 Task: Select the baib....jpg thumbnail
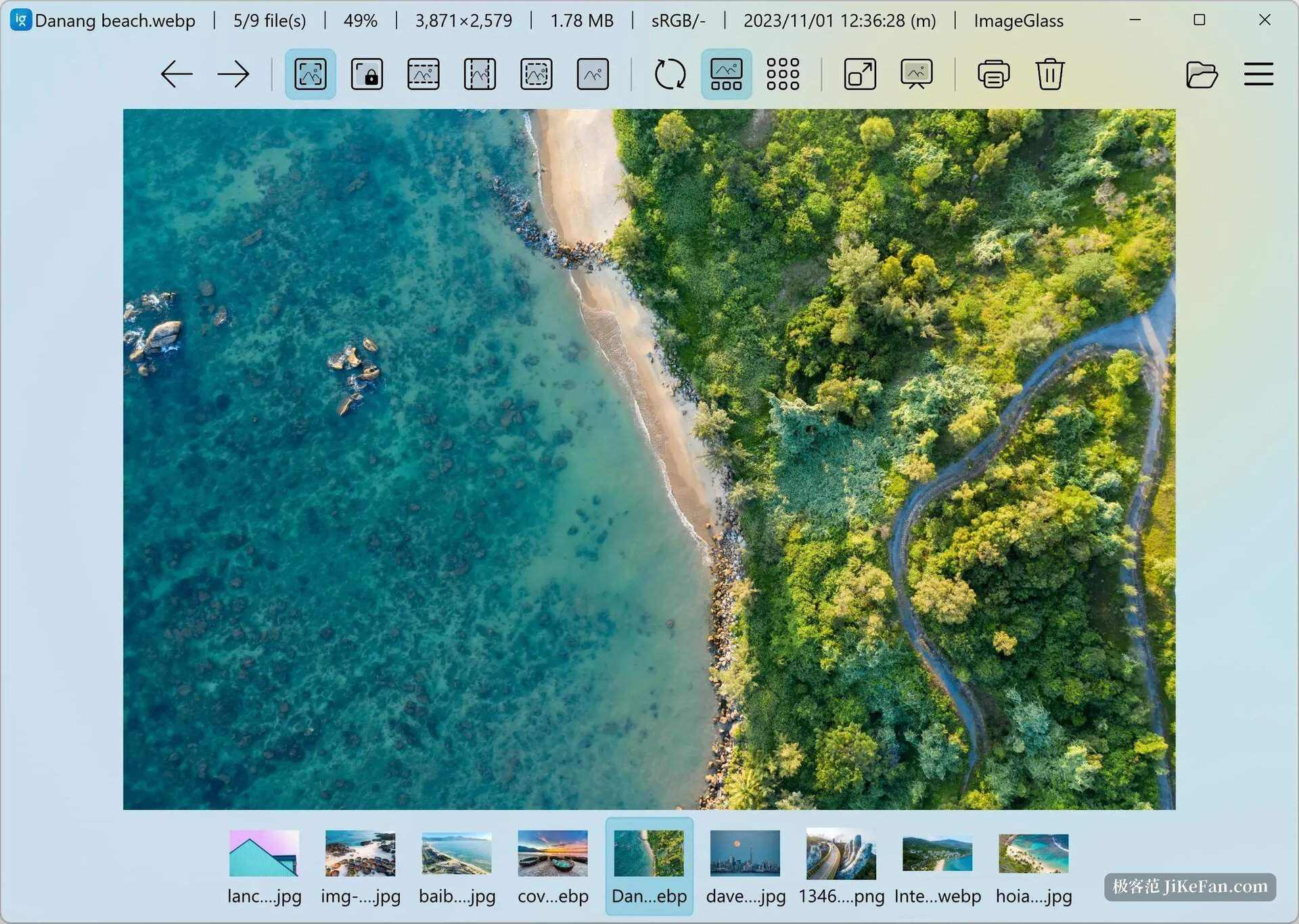coord(457,867)
